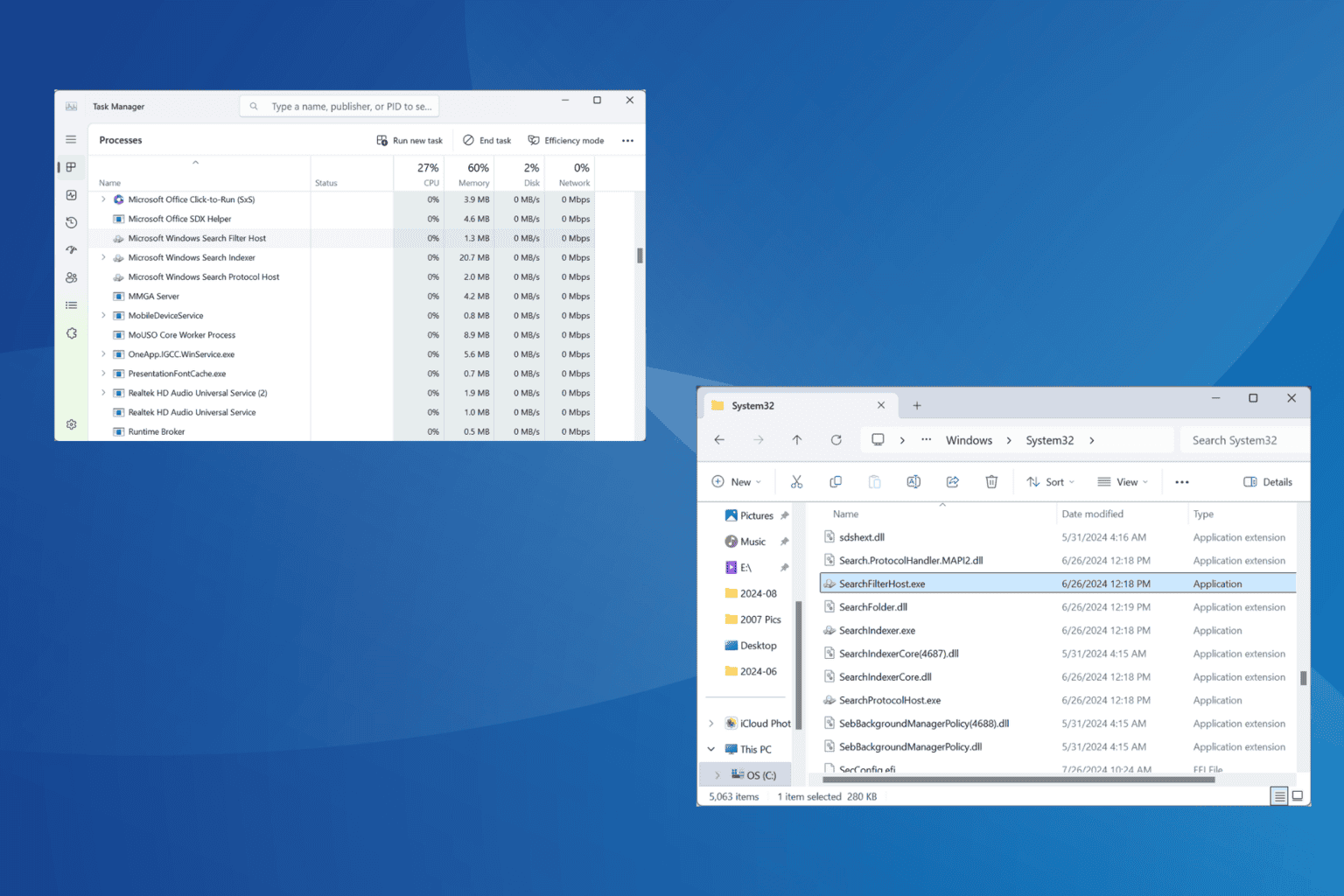Open Details page in Task Manager sidebar

pyautogui.click(x=71, y=305)
